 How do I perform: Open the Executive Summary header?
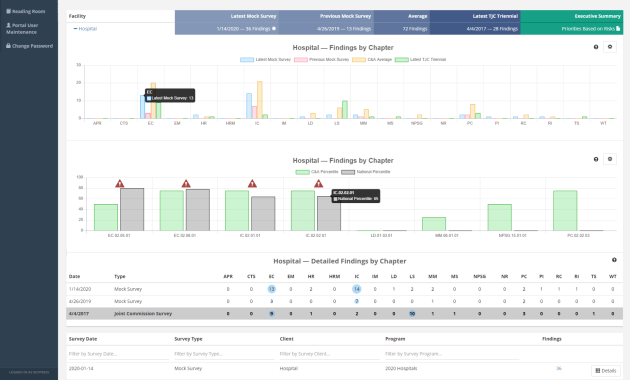click(x=597, y=16)
